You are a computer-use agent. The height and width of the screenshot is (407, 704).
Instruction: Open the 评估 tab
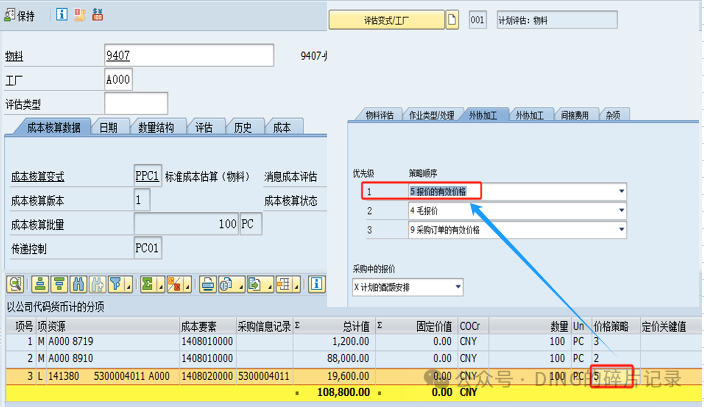[x=204, y=128]
